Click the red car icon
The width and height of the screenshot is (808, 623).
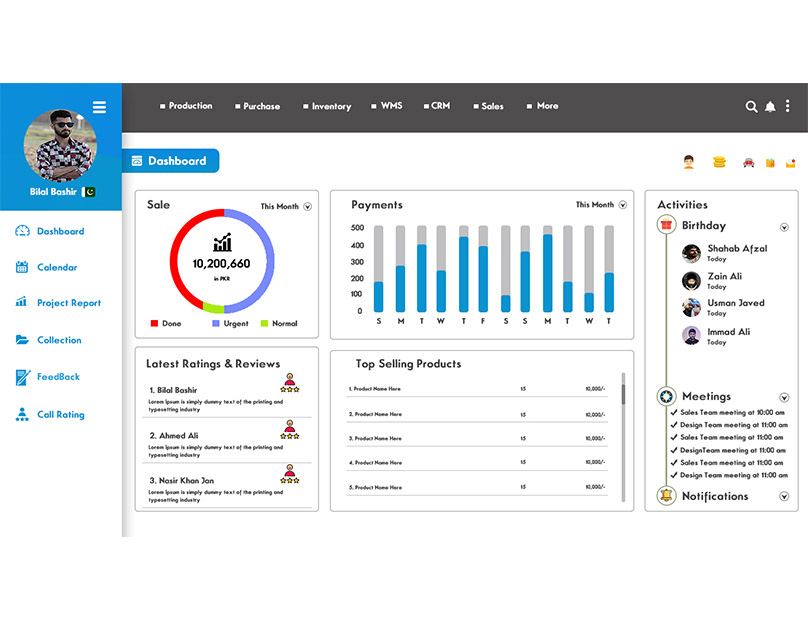748,162
